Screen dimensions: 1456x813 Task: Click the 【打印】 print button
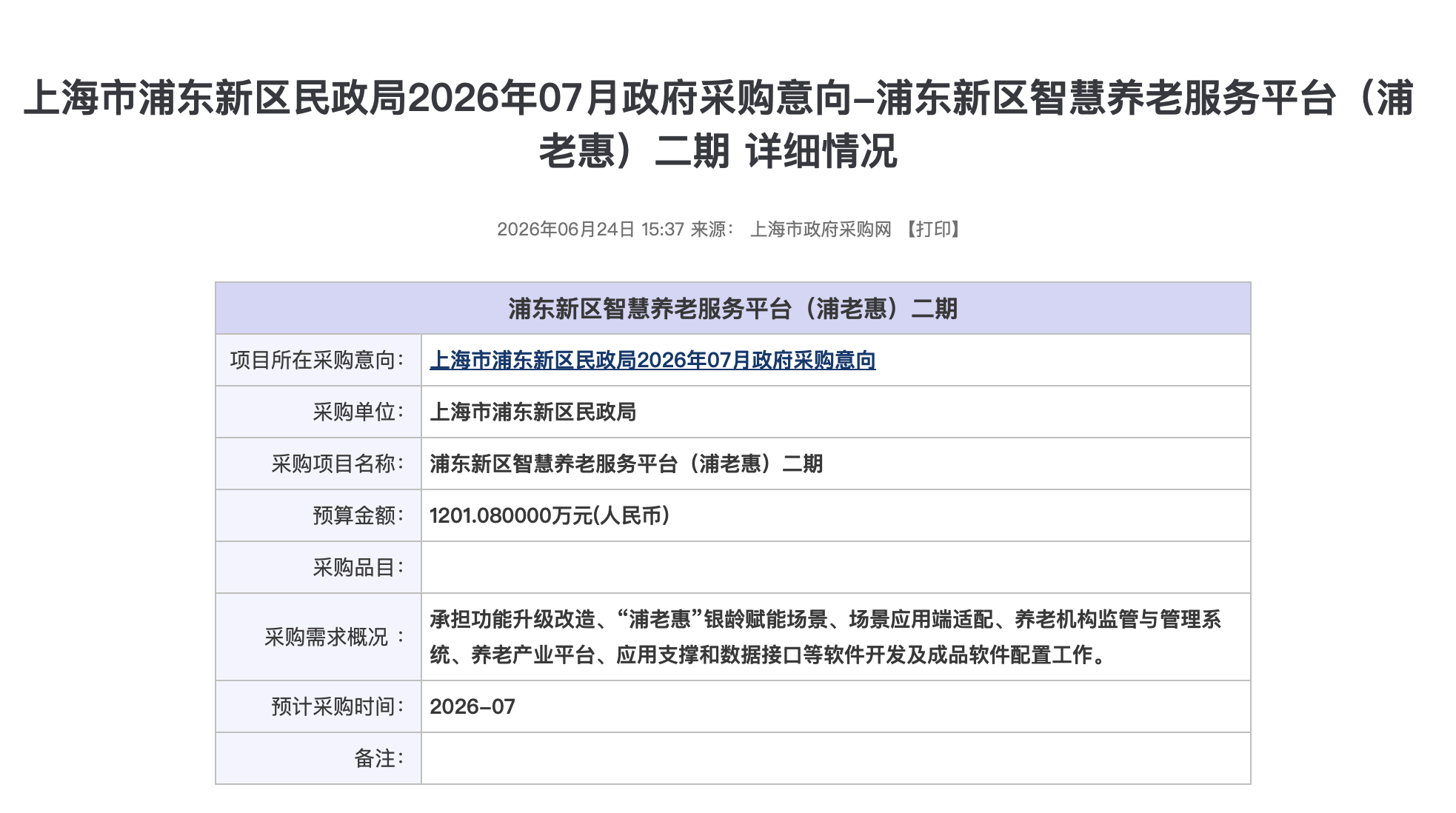(933, 230)
